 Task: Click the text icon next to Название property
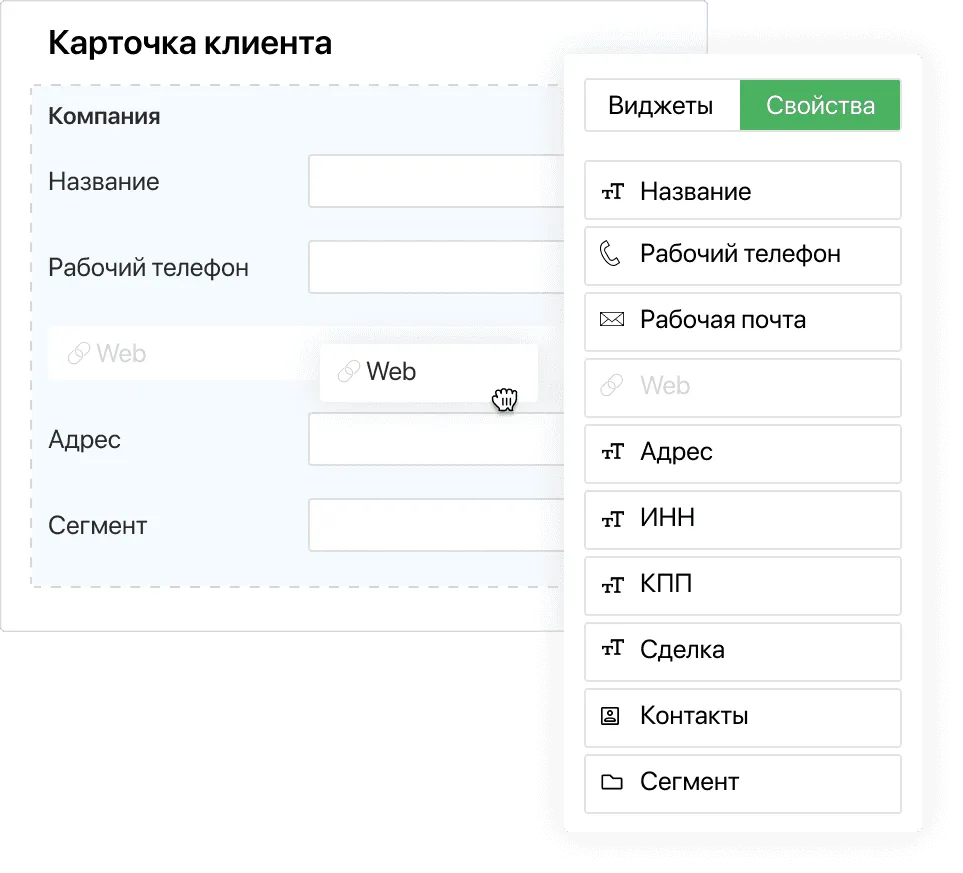pos(613,190)
